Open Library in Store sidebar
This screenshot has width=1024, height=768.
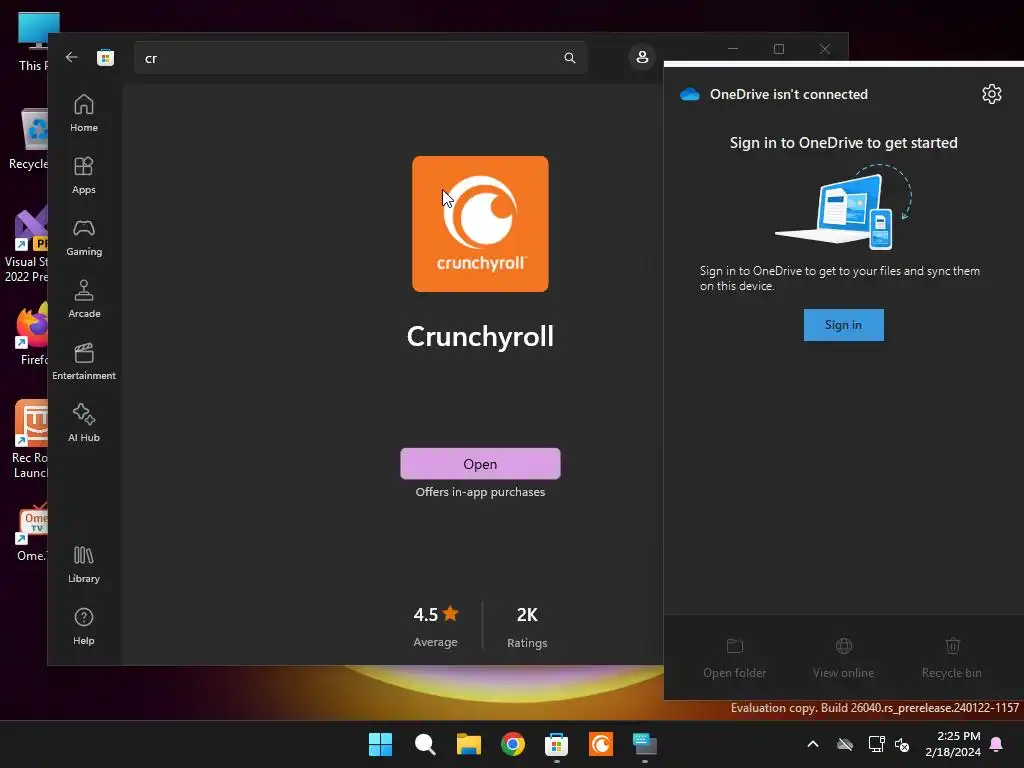[84, 565]
